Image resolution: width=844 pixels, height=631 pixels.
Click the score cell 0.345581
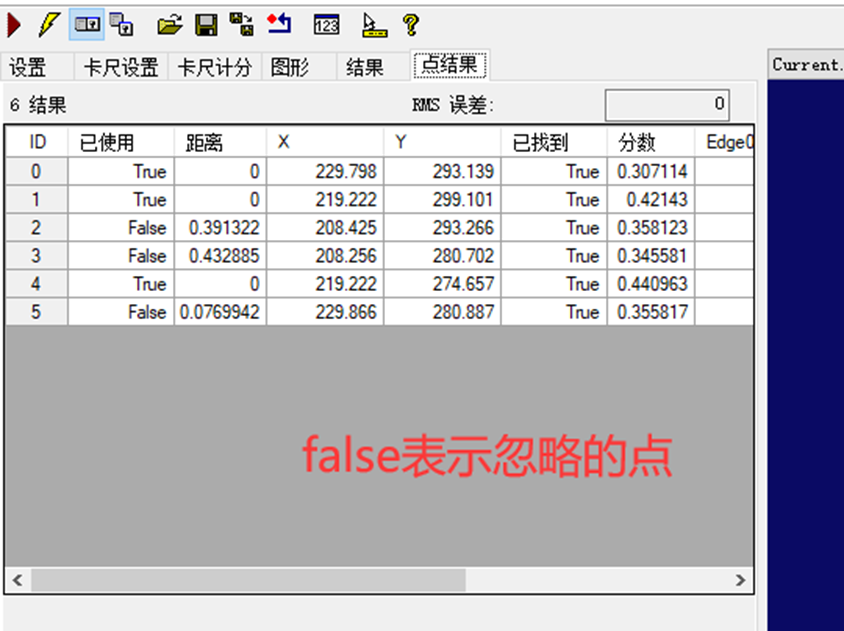[x=651, y=256]
